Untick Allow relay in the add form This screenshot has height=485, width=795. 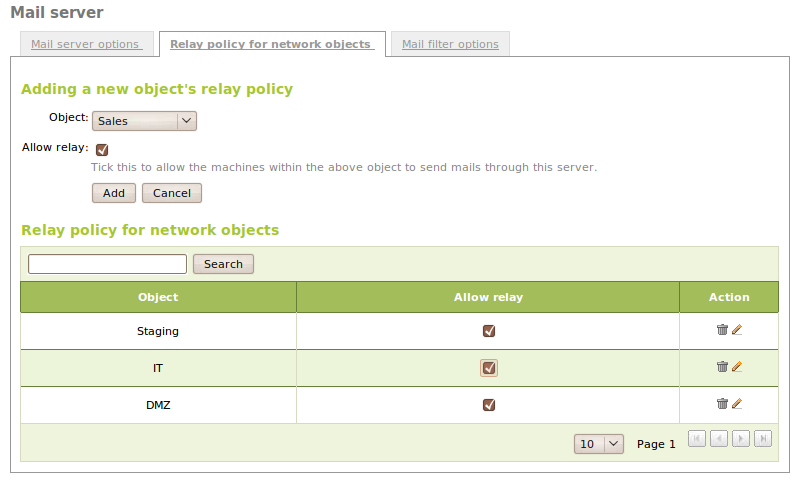click(102, 149)
